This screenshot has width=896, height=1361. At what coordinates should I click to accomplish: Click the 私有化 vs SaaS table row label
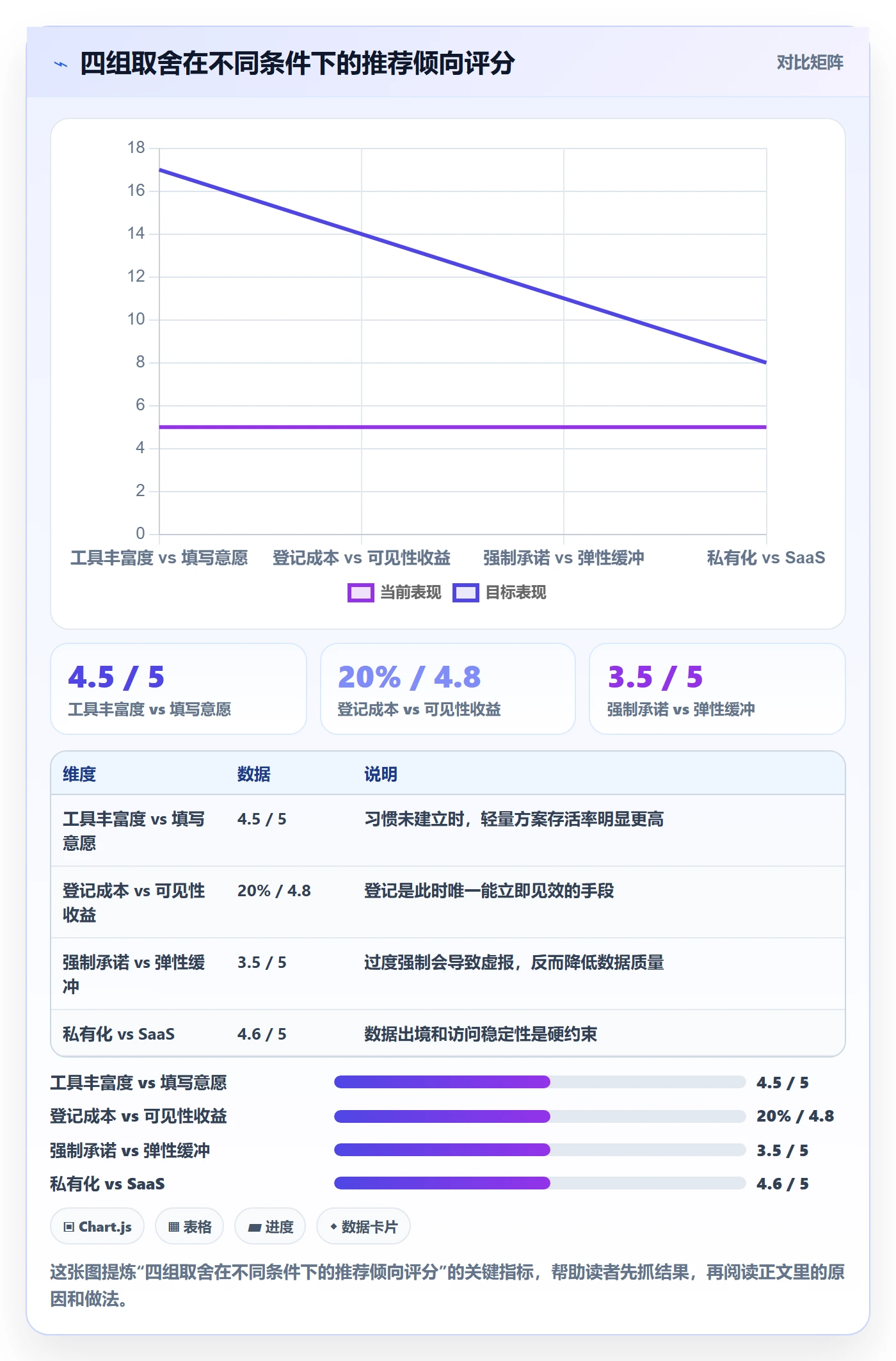click(118, 1035)
